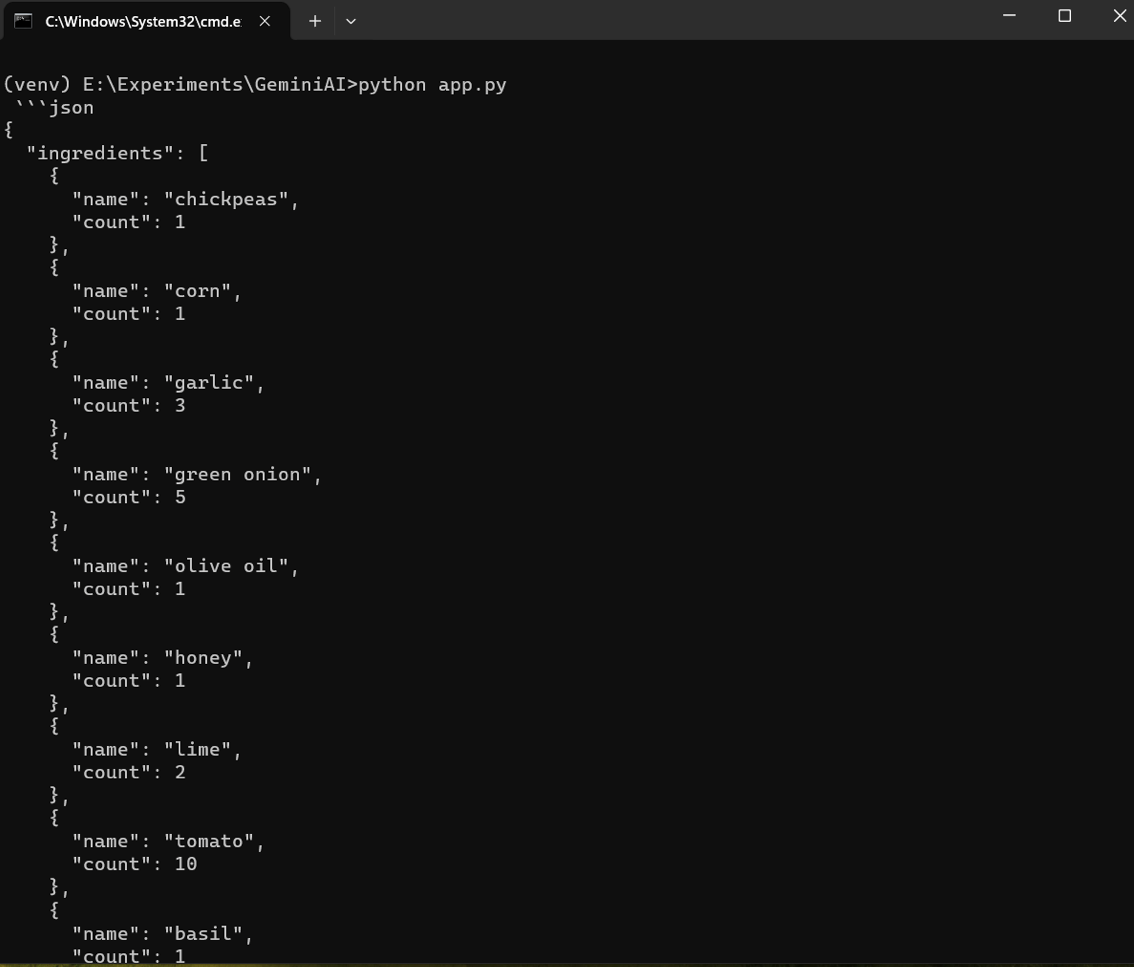Image resolution: width=1134 pixels, height=967 pixels.
Task: Click the "tomato" name value
Action: click(x=209, y=841)
